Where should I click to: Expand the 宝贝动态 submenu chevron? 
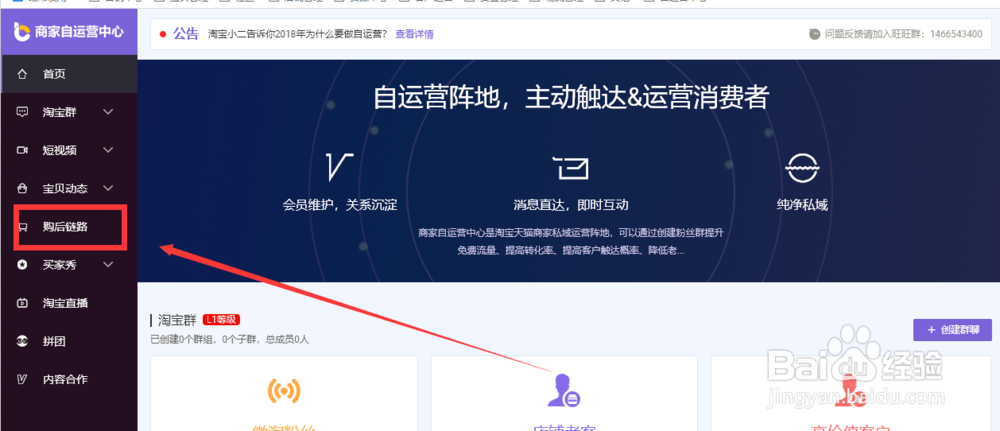point(108,188)
